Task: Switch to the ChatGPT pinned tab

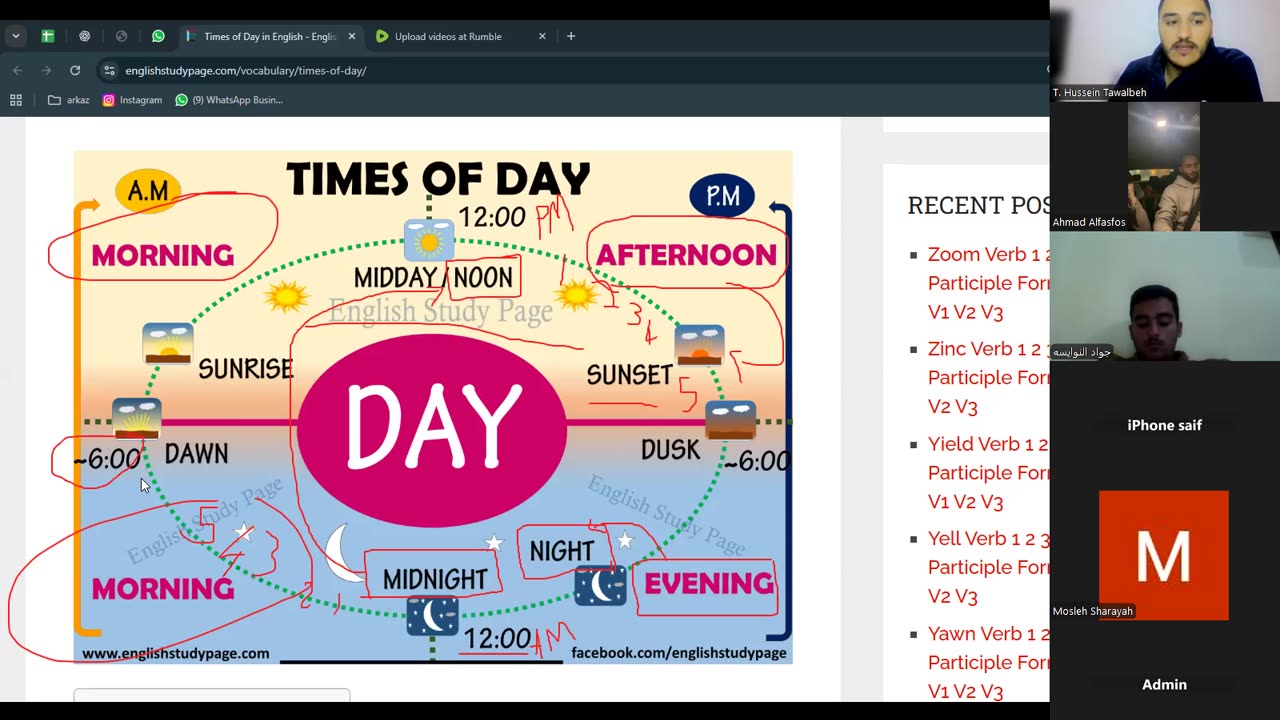Action: pos(84,36)
